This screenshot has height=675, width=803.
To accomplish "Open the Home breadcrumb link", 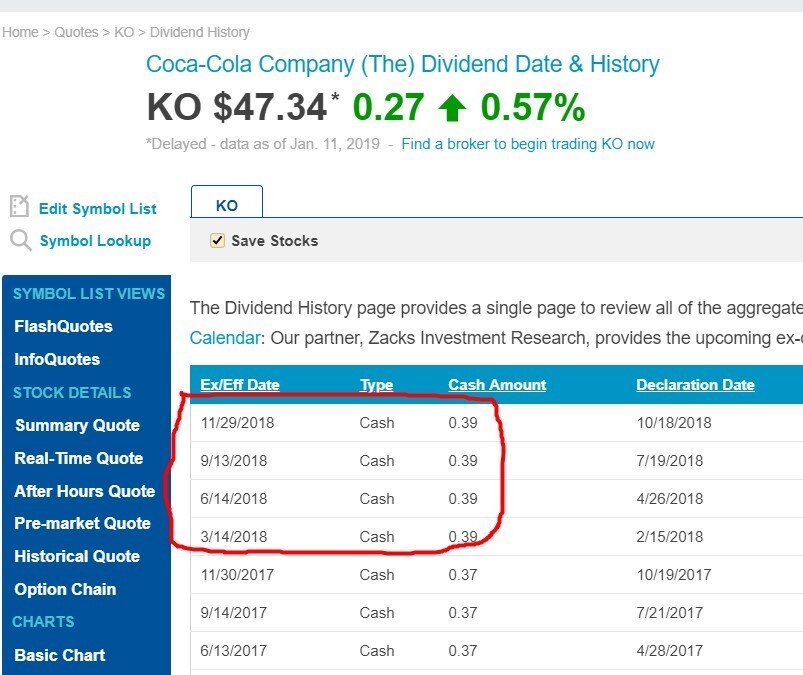I will (x=20, y=32).
